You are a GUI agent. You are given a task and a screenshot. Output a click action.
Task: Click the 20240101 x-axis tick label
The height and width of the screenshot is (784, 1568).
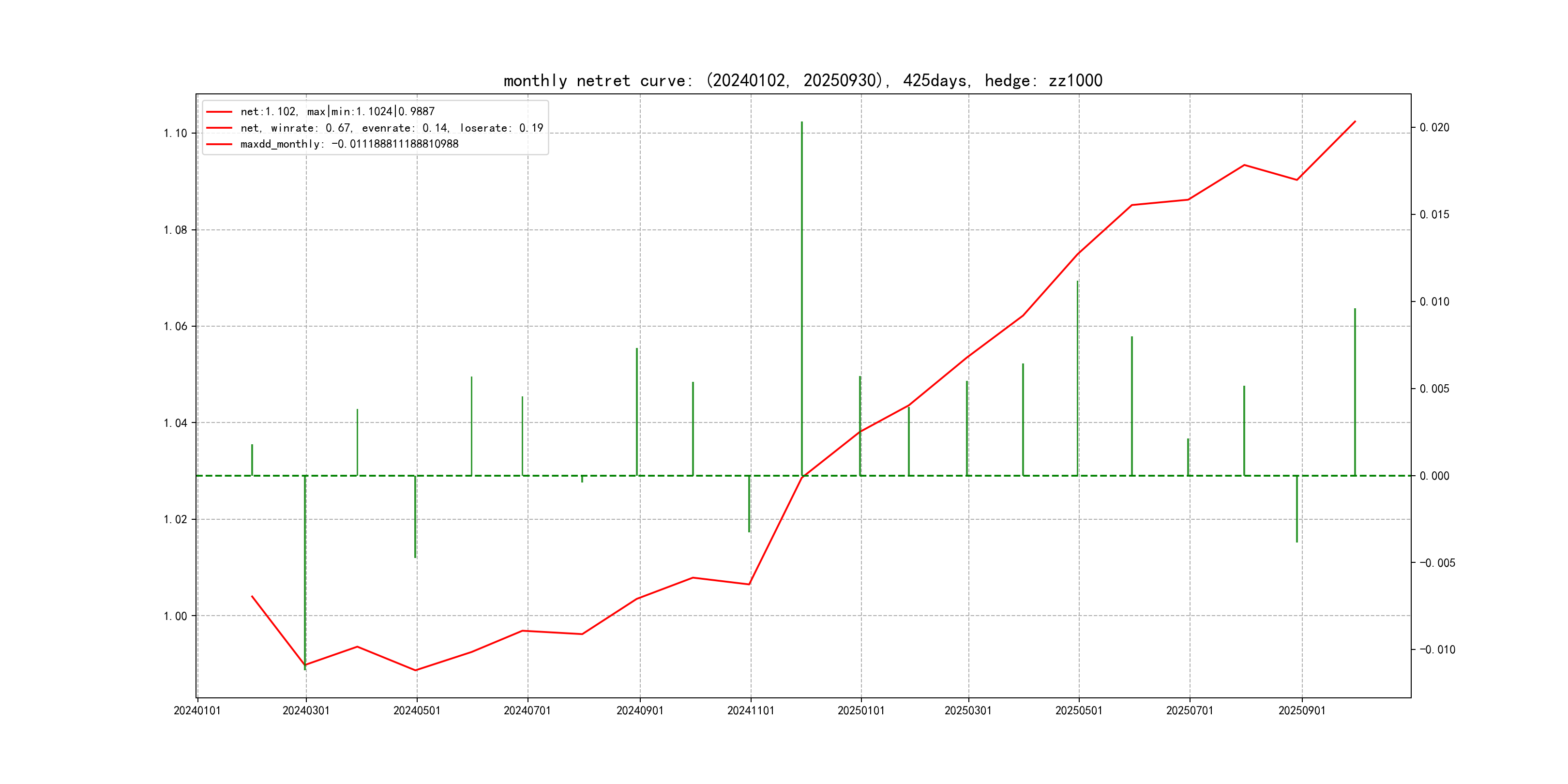[197, 710]
